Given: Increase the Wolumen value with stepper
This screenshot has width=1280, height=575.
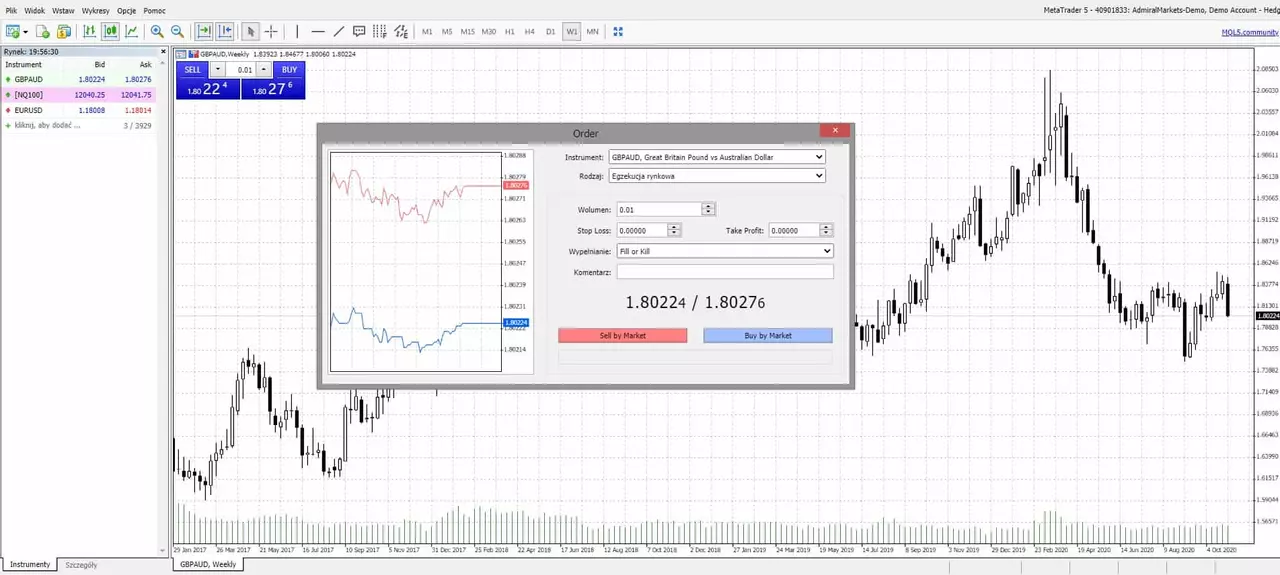Looking at the screenshot, I should pos(709,206).
